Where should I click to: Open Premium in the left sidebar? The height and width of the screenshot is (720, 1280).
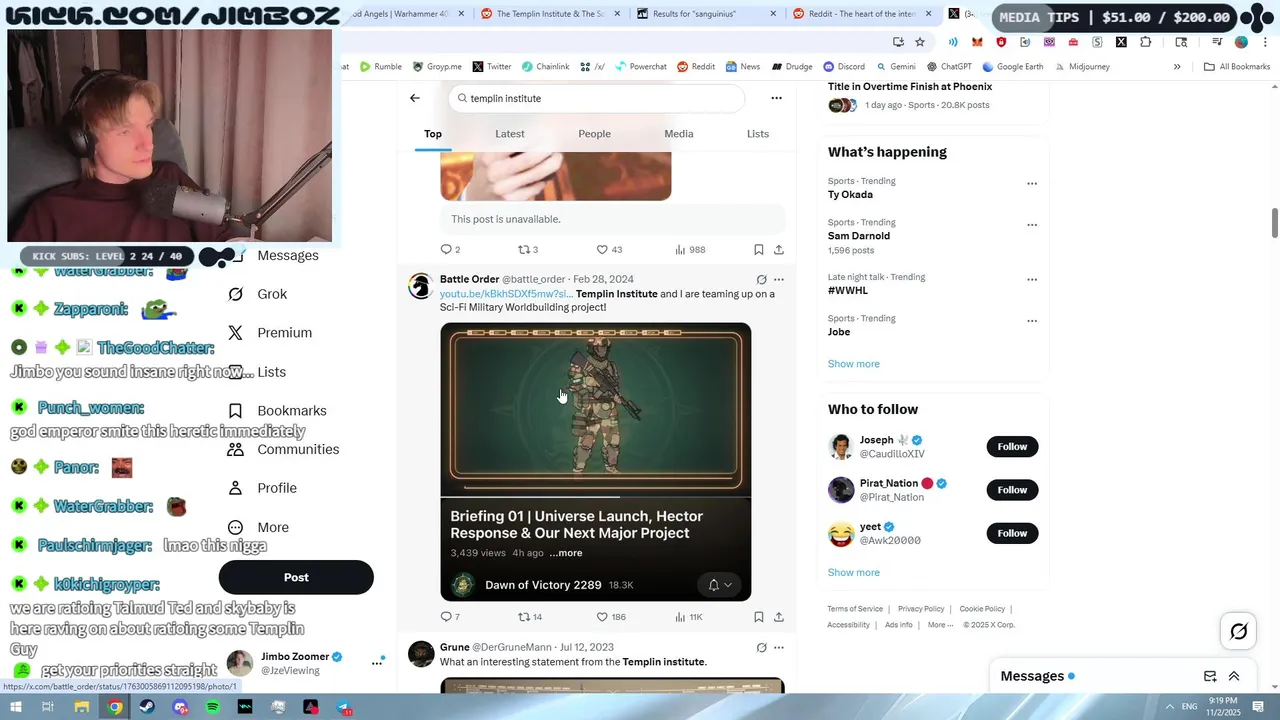point(270,333)
